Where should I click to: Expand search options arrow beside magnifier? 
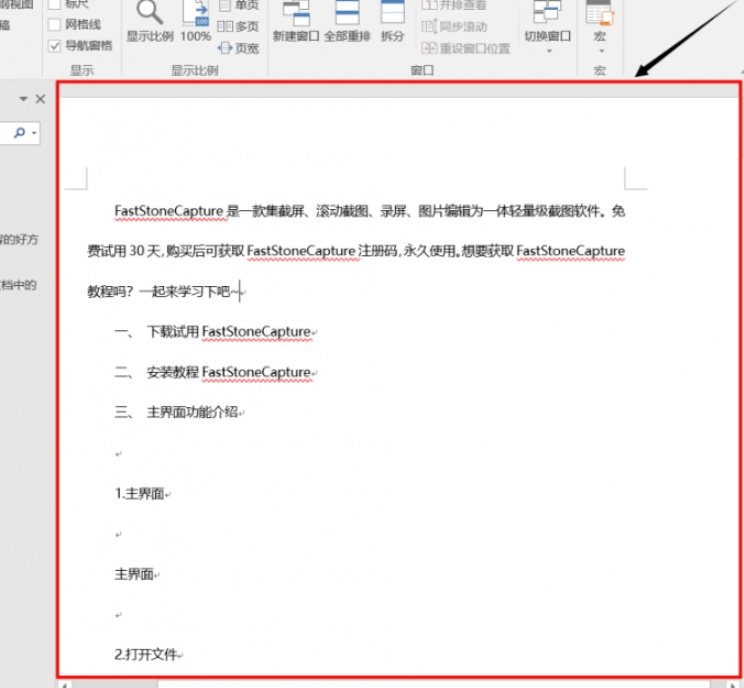click(34, 133)
